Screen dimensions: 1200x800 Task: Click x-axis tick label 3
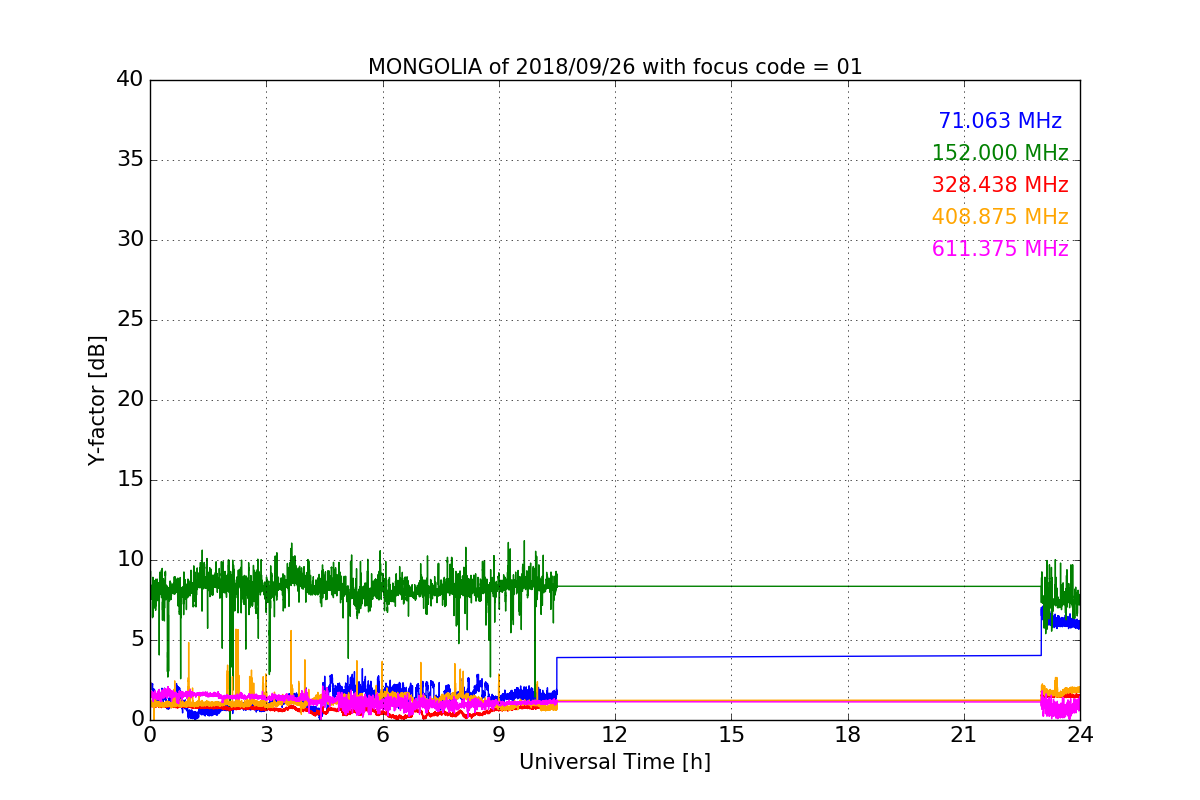(266, 735)
